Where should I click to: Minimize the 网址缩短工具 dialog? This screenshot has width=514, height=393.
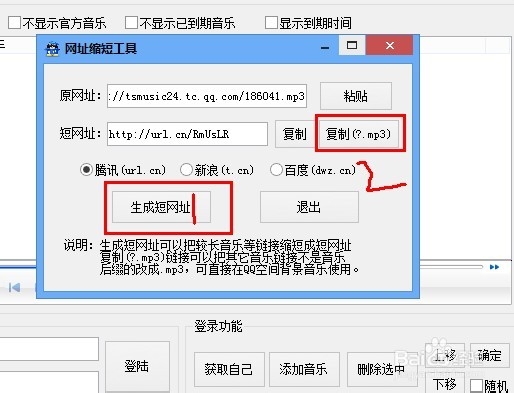(325, 48)
